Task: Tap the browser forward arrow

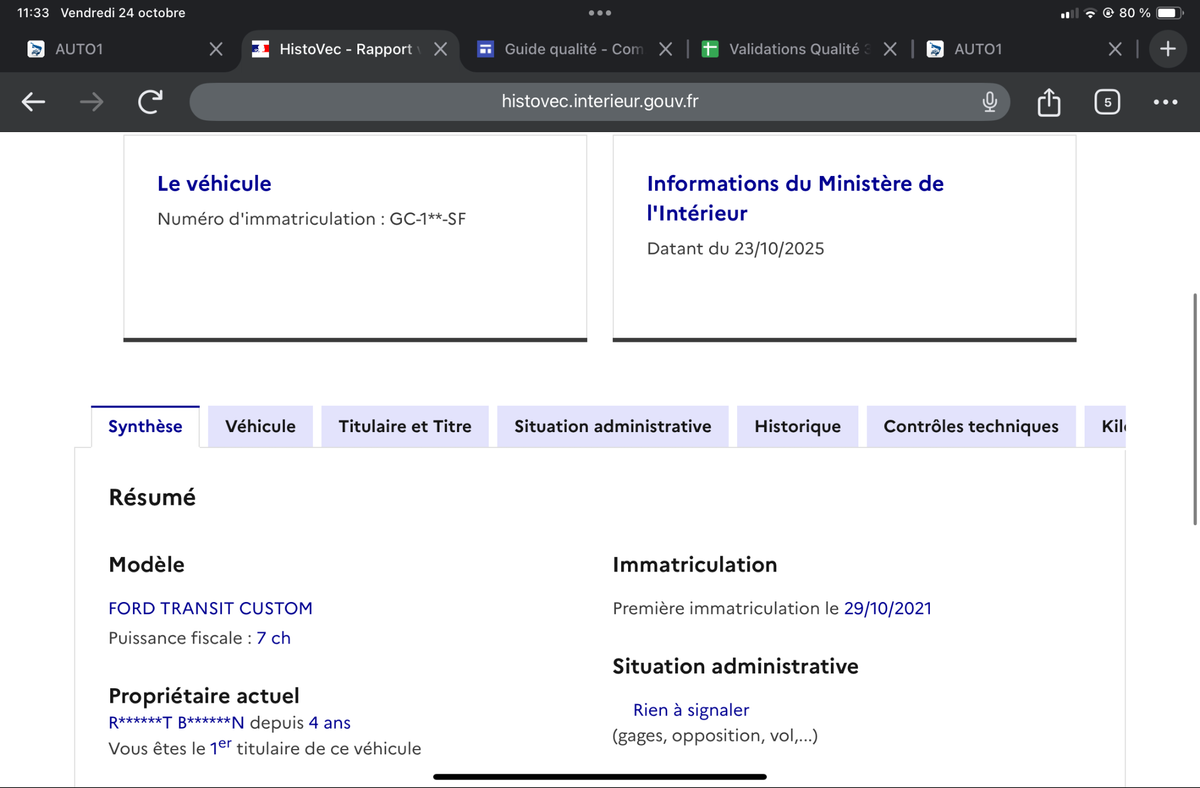Action: [x=91, y=101]
